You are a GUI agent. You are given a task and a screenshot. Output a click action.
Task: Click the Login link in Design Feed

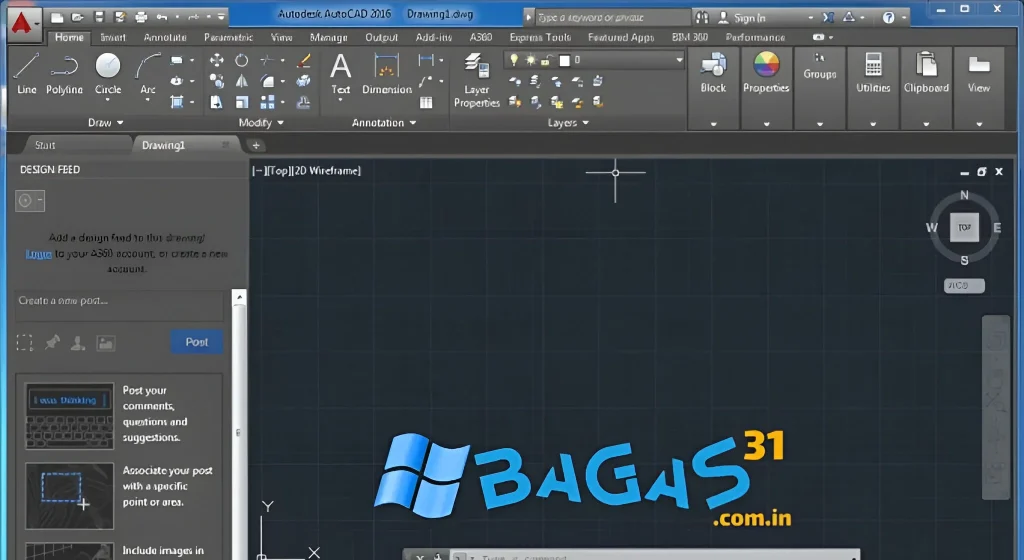39,254
